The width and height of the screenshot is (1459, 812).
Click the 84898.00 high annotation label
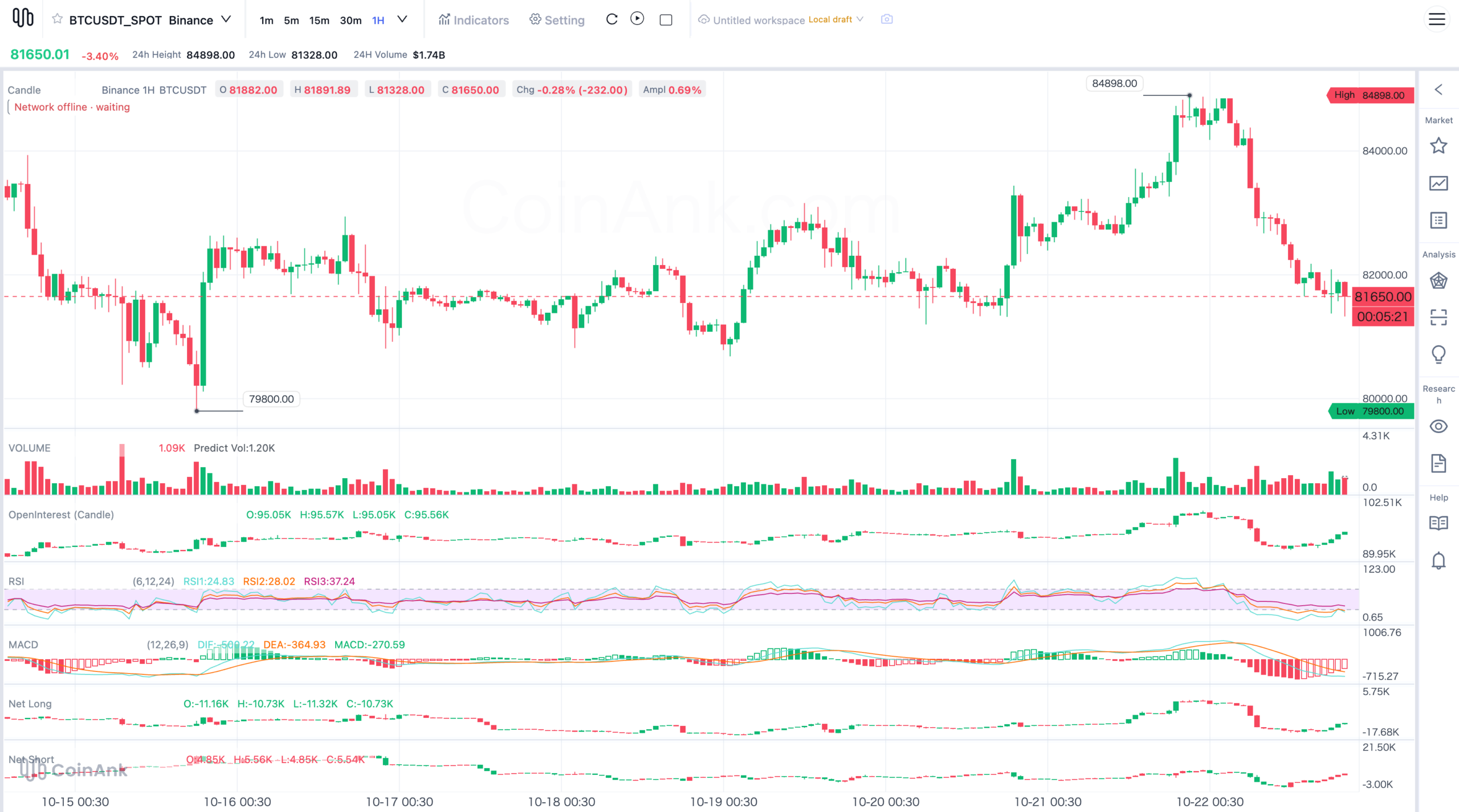point(1114,83)
